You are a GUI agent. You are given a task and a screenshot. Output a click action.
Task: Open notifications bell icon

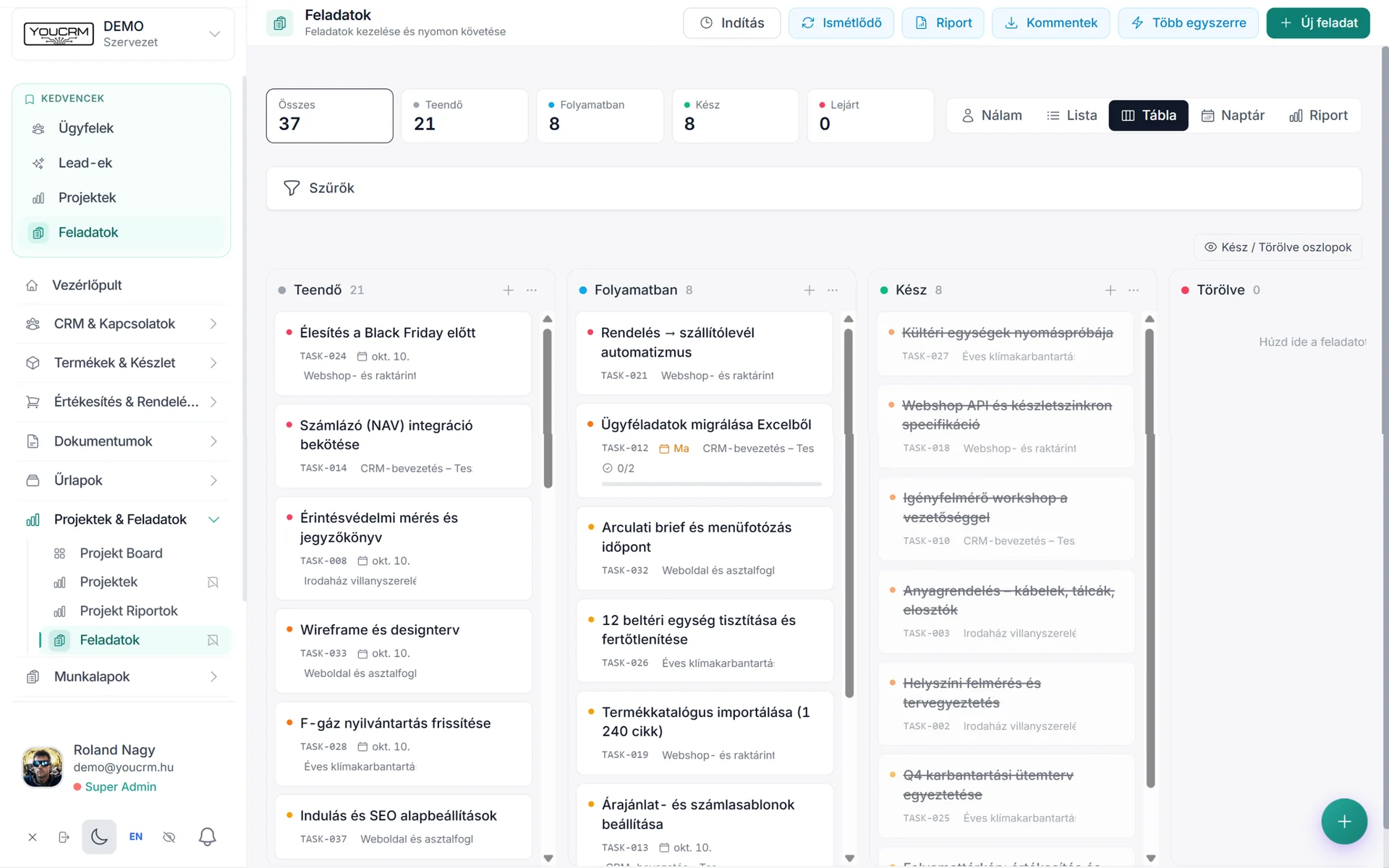click(x=207, y=837)
